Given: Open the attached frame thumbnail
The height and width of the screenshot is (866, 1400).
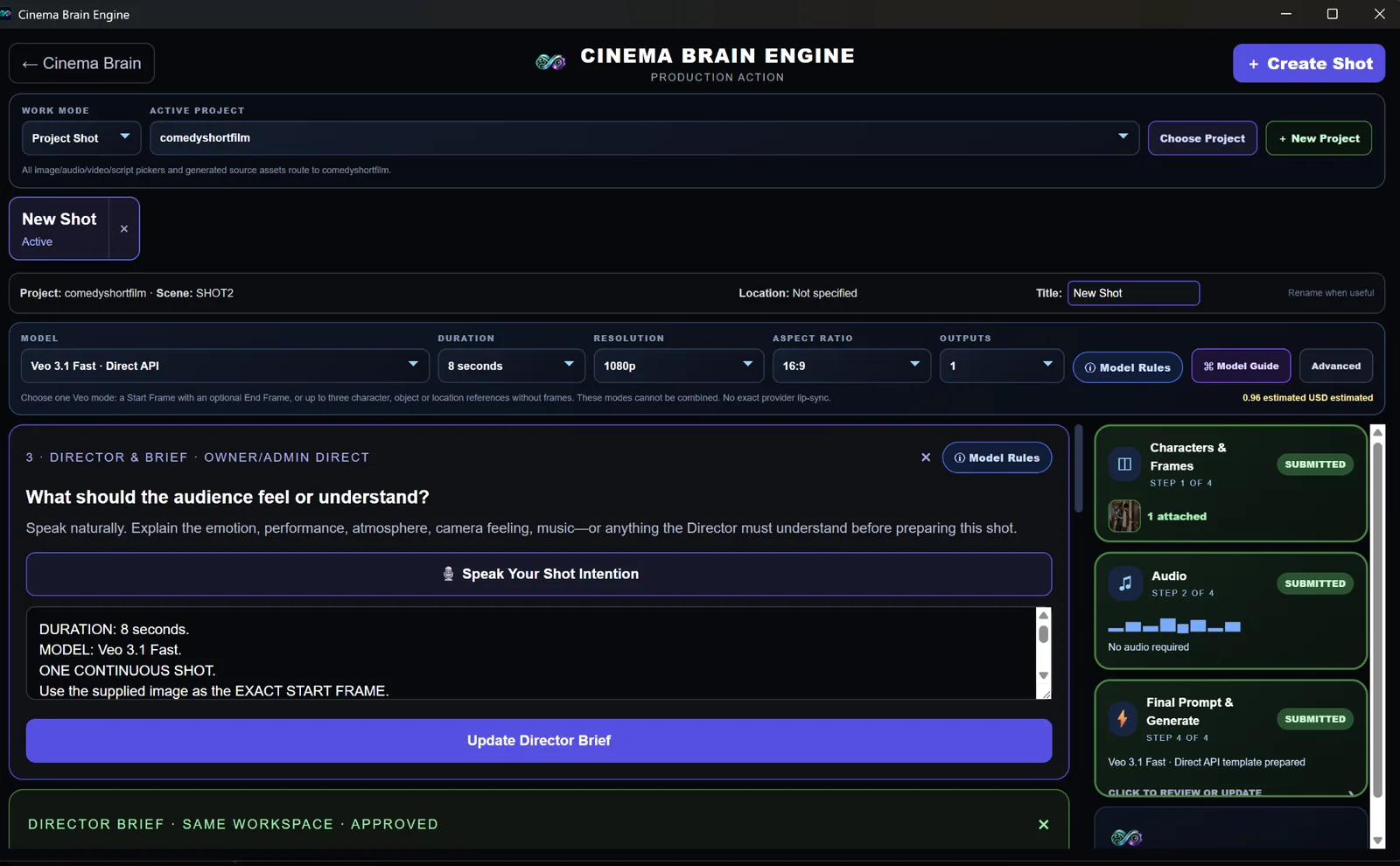Looking at the screenshot, I should (x=1124, y=516).
